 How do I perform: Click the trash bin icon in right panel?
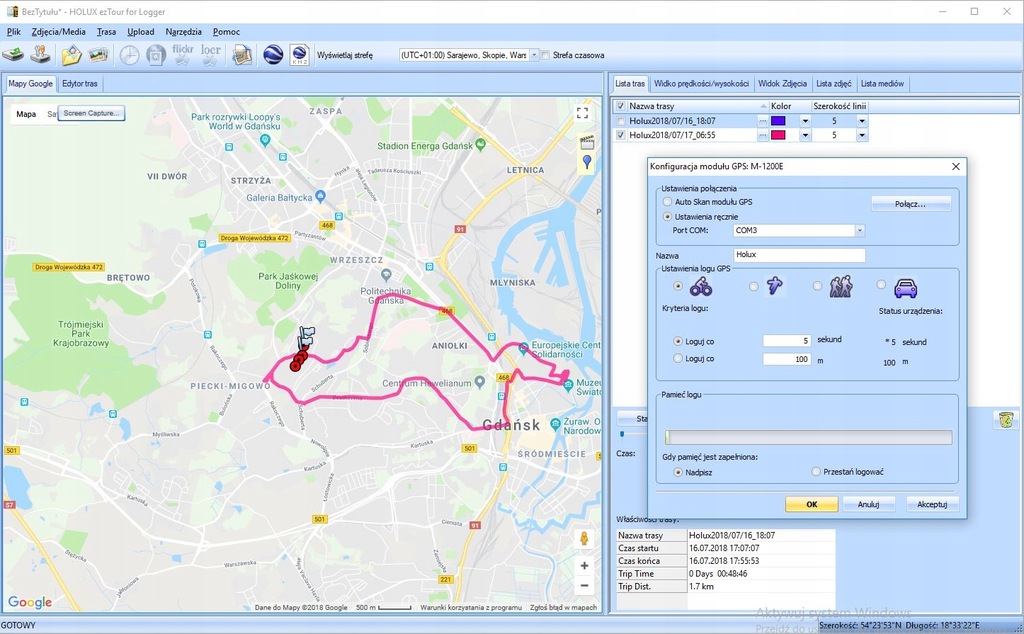(x=1006, y=419)
